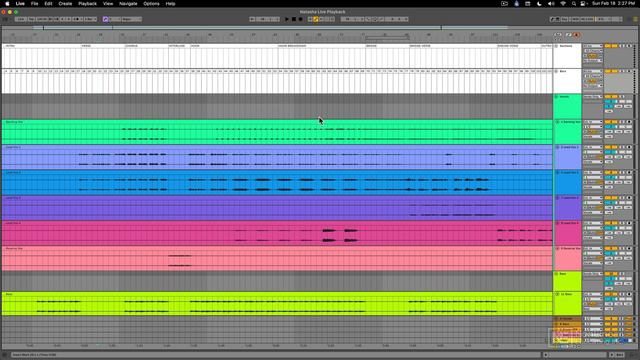Click the automation mode icon above track headers
The height and width of the screenshot is (360, 640).
pyautogui.click(x=569, y=35)
